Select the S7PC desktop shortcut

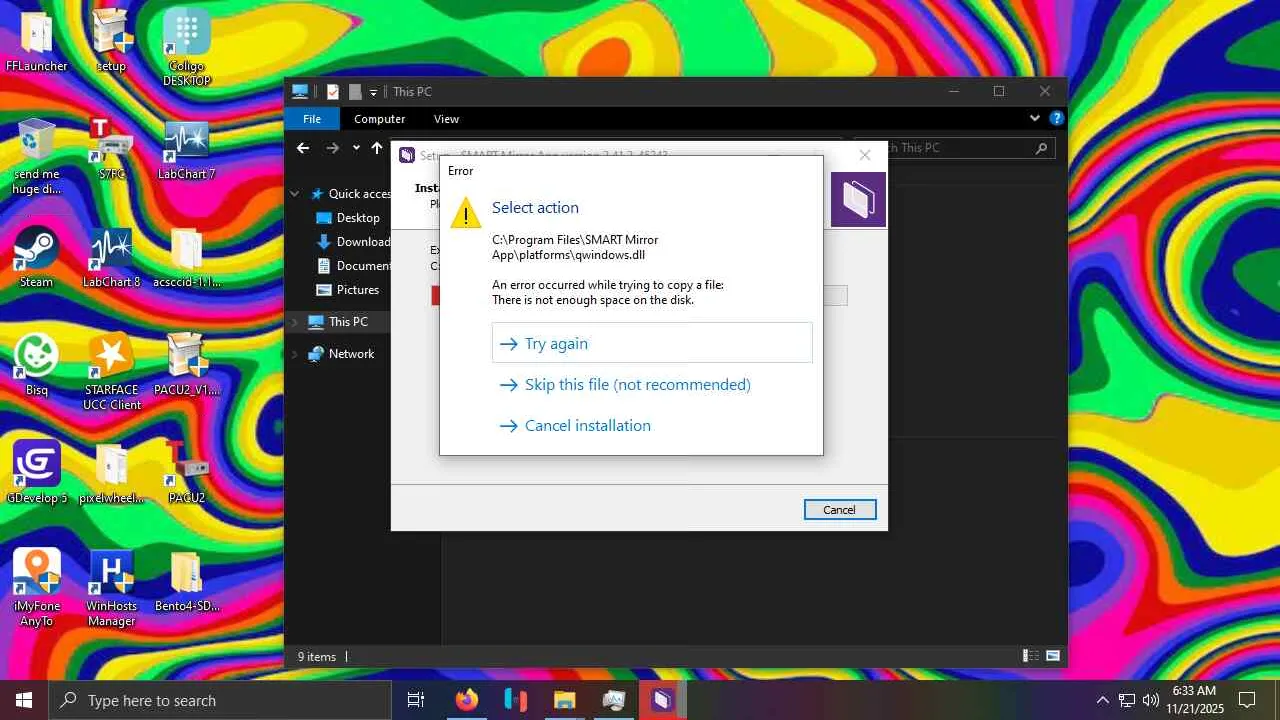111,150
